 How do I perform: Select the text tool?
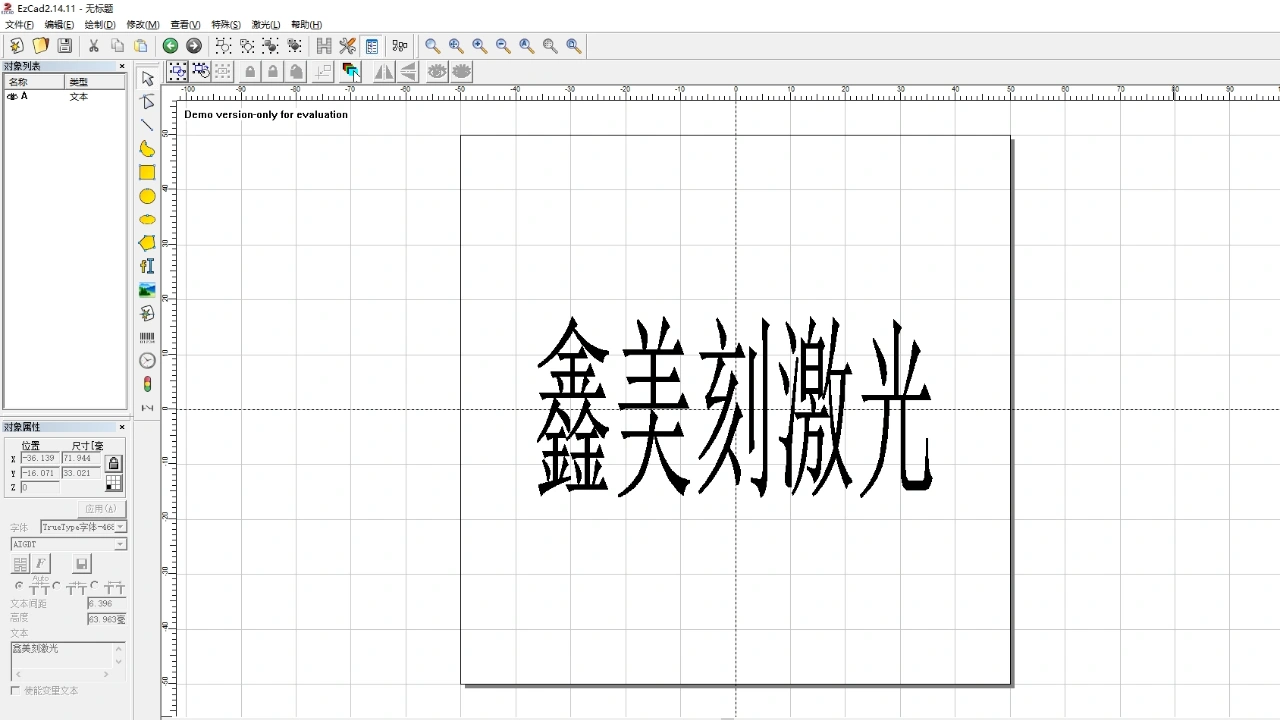tap(147, 266)
